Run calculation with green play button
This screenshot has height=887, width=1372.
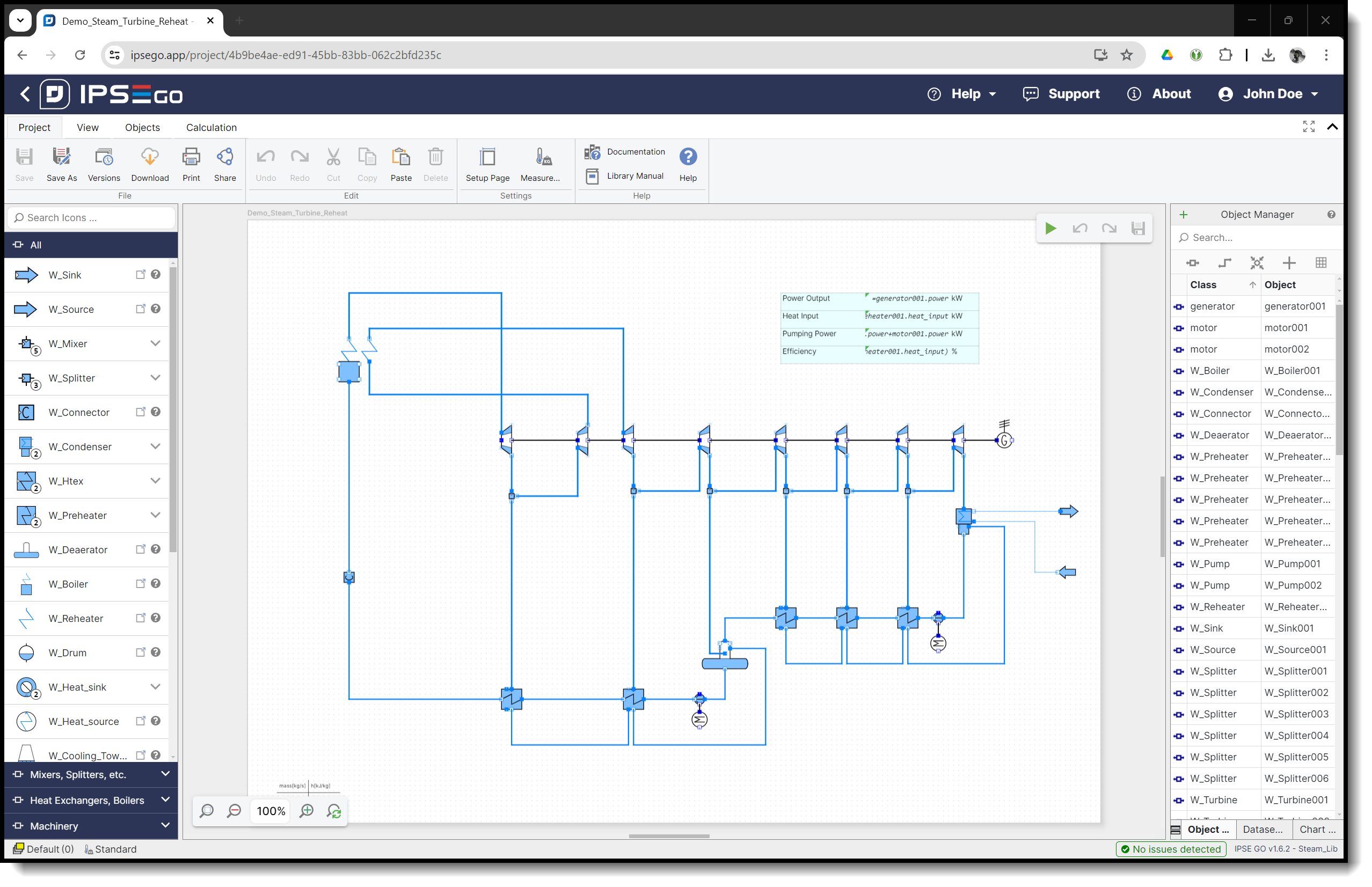pos(1050,229)
